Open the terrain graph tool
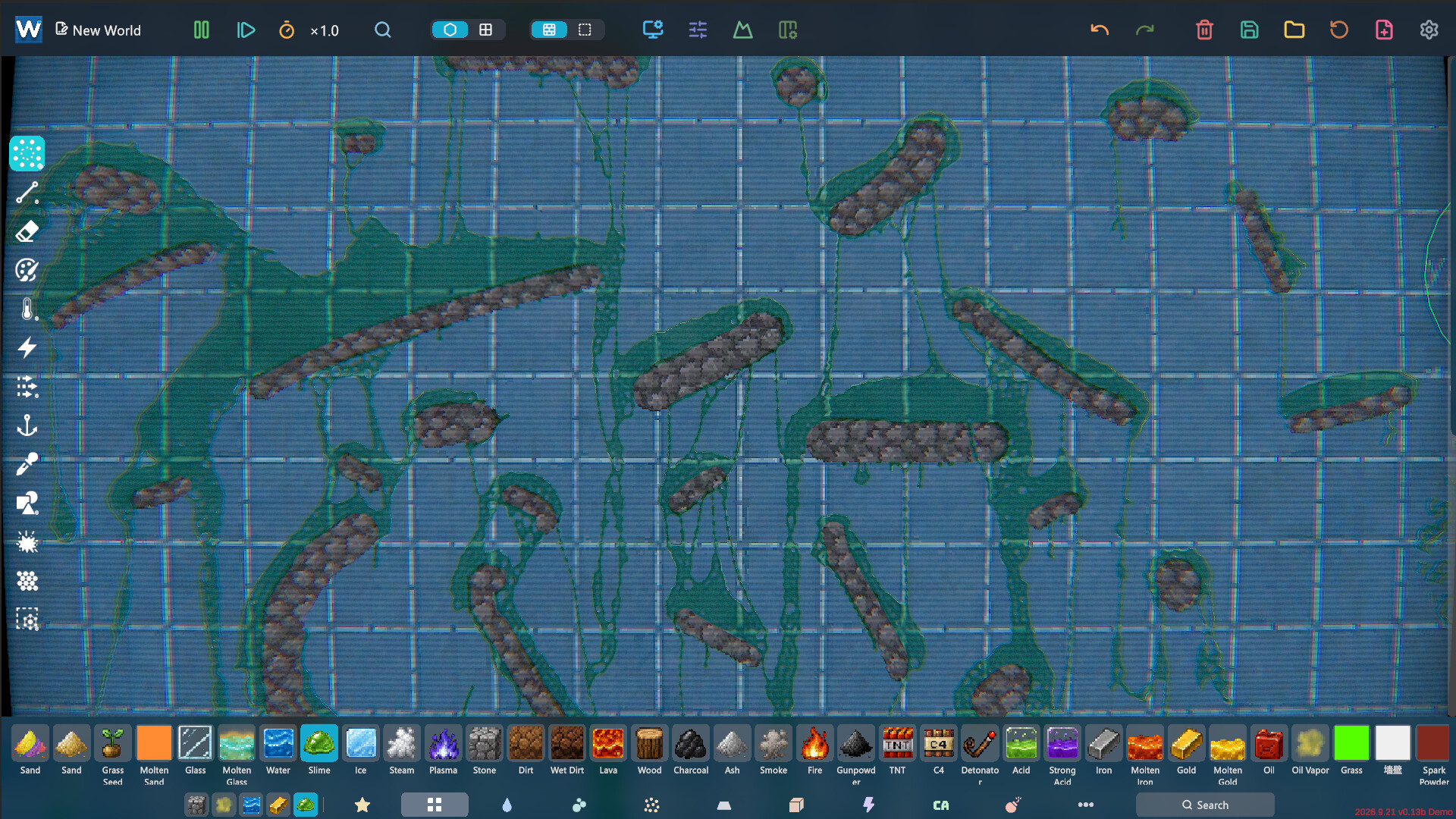This screenshot has width=1456, height=819. (x=742, y=30)
